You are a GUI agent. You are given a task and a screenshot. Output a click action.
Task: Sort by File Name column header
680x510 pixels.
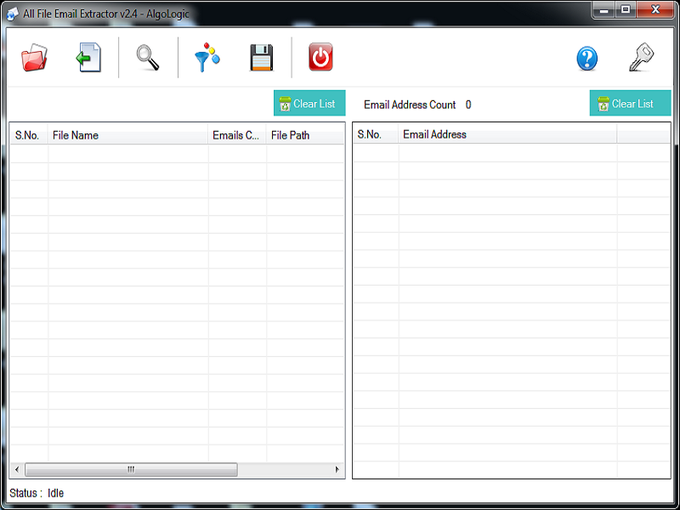coord(128,135)
